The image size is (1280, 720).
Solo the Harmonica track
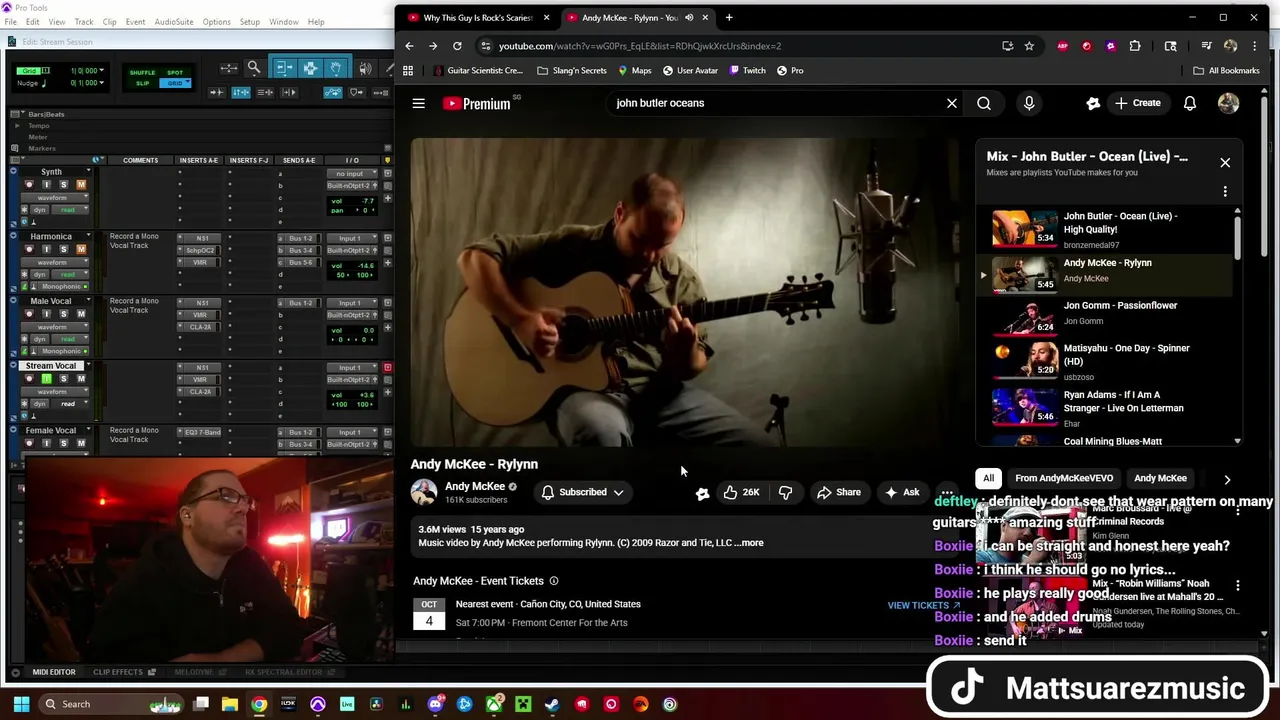(x=63, y=249)
